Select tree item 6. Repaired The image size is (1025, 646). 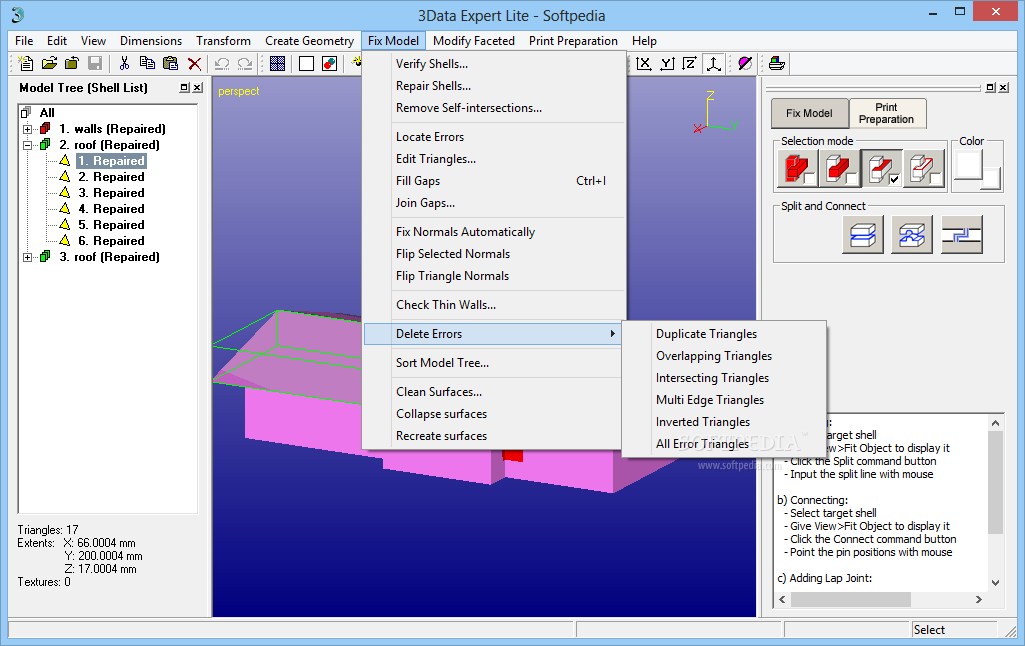coord(111,241)
